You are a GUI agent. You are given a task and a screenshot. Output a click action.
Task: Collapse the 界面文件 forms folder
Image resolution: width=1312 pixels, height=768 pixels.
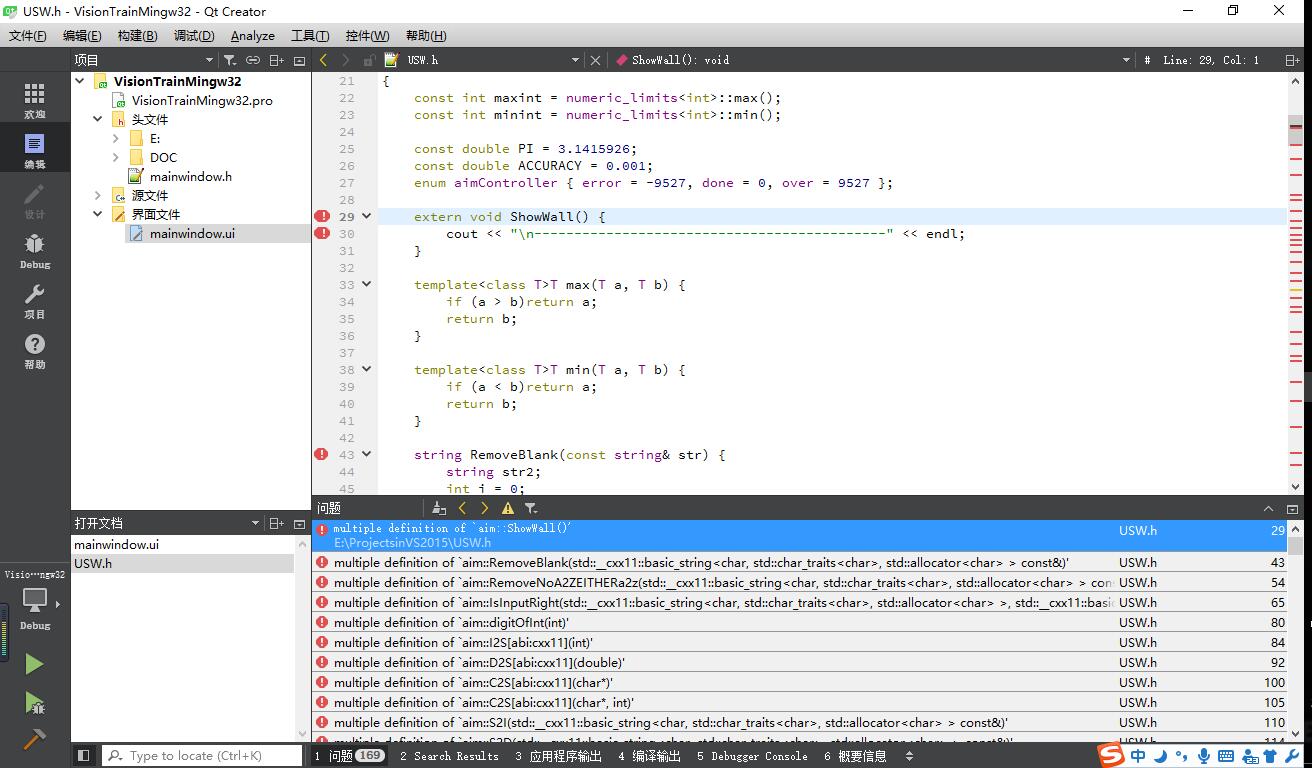point(98,214)
